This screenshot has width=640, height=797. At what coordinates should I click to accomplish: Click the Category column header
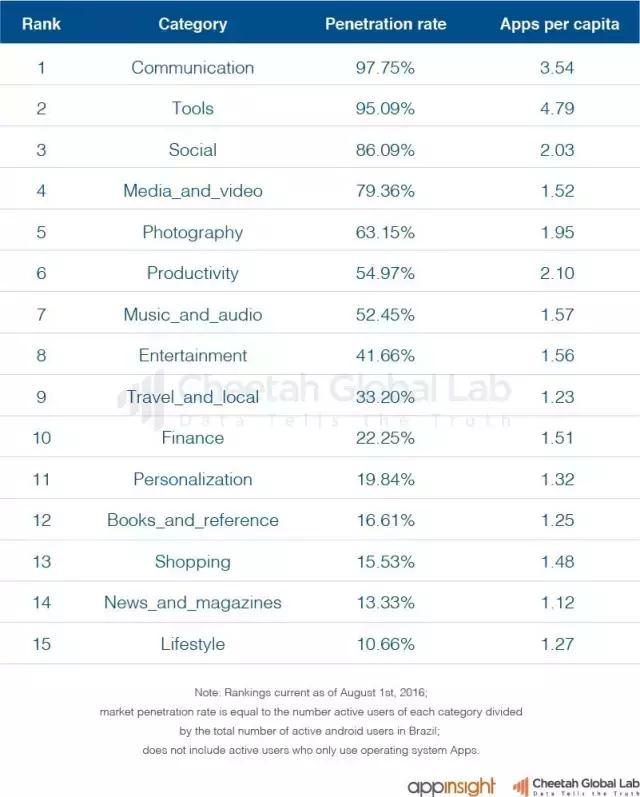(193, 24)
